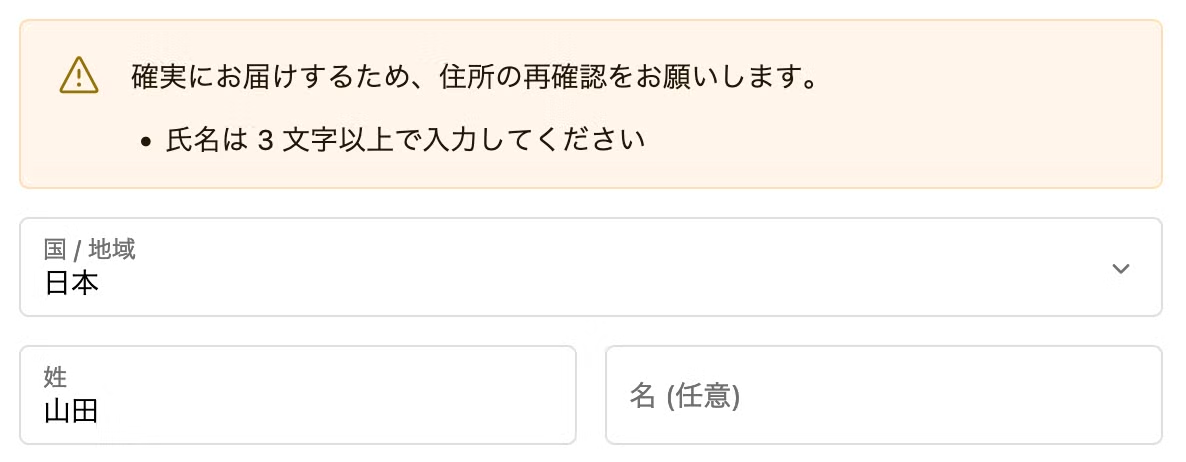Click the 名 (任意) placeholder text
This screenshot has height=462, width=1186.
click(x=684, y=396)
